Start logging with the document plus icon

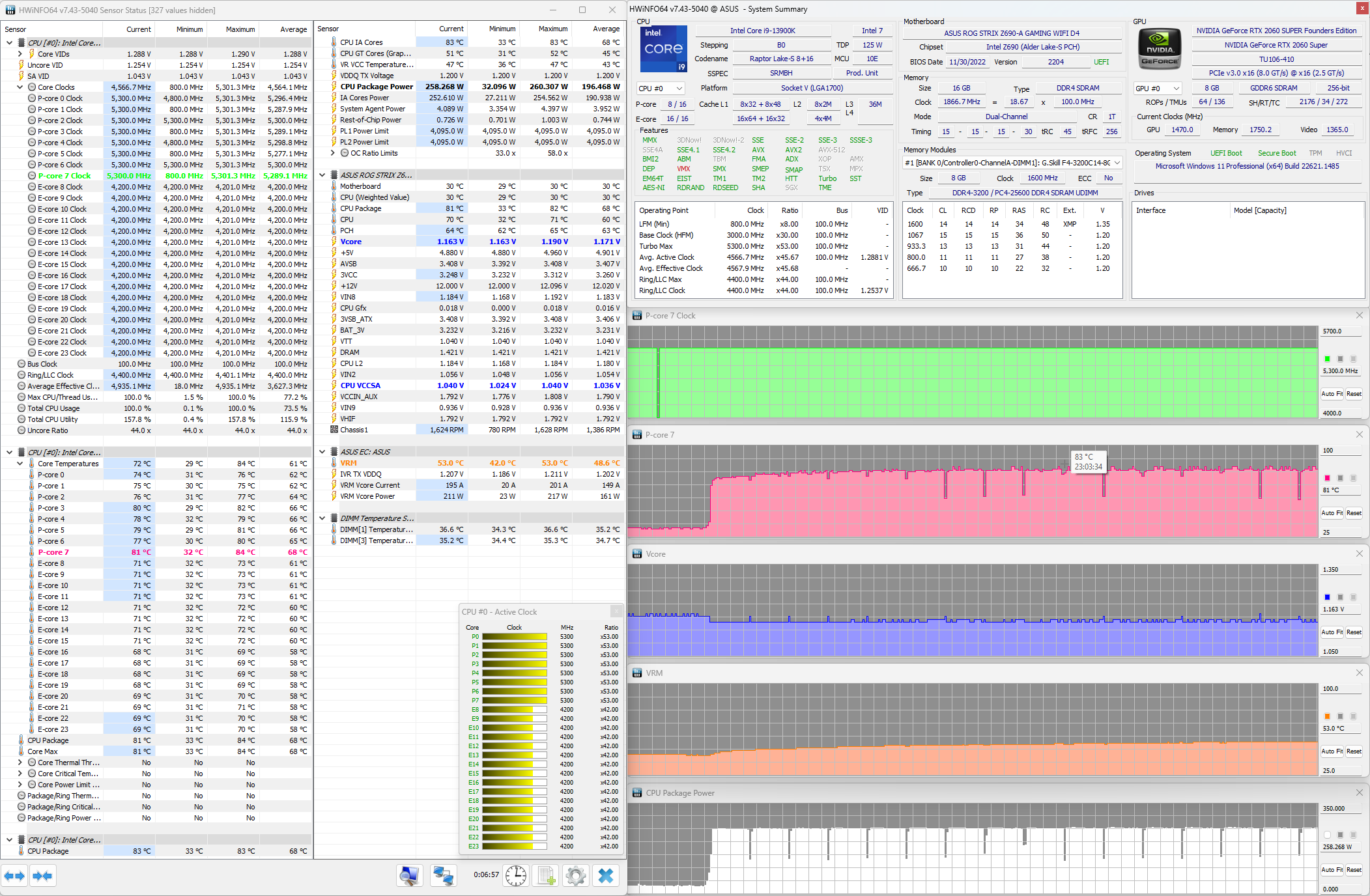click(x=547, y=876)
